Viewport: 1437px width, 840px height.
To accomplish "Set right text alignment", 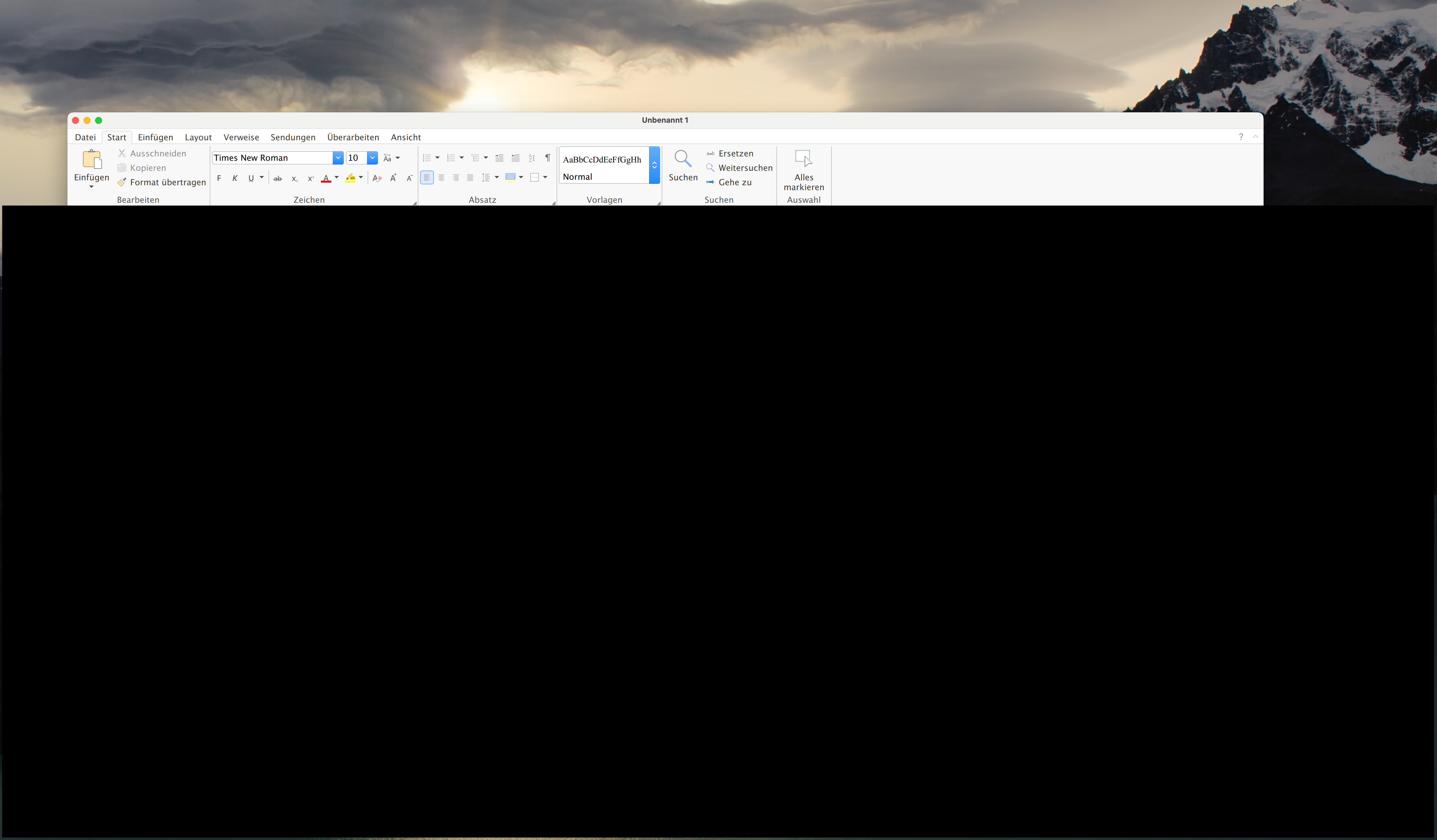I will click(456, 177).
